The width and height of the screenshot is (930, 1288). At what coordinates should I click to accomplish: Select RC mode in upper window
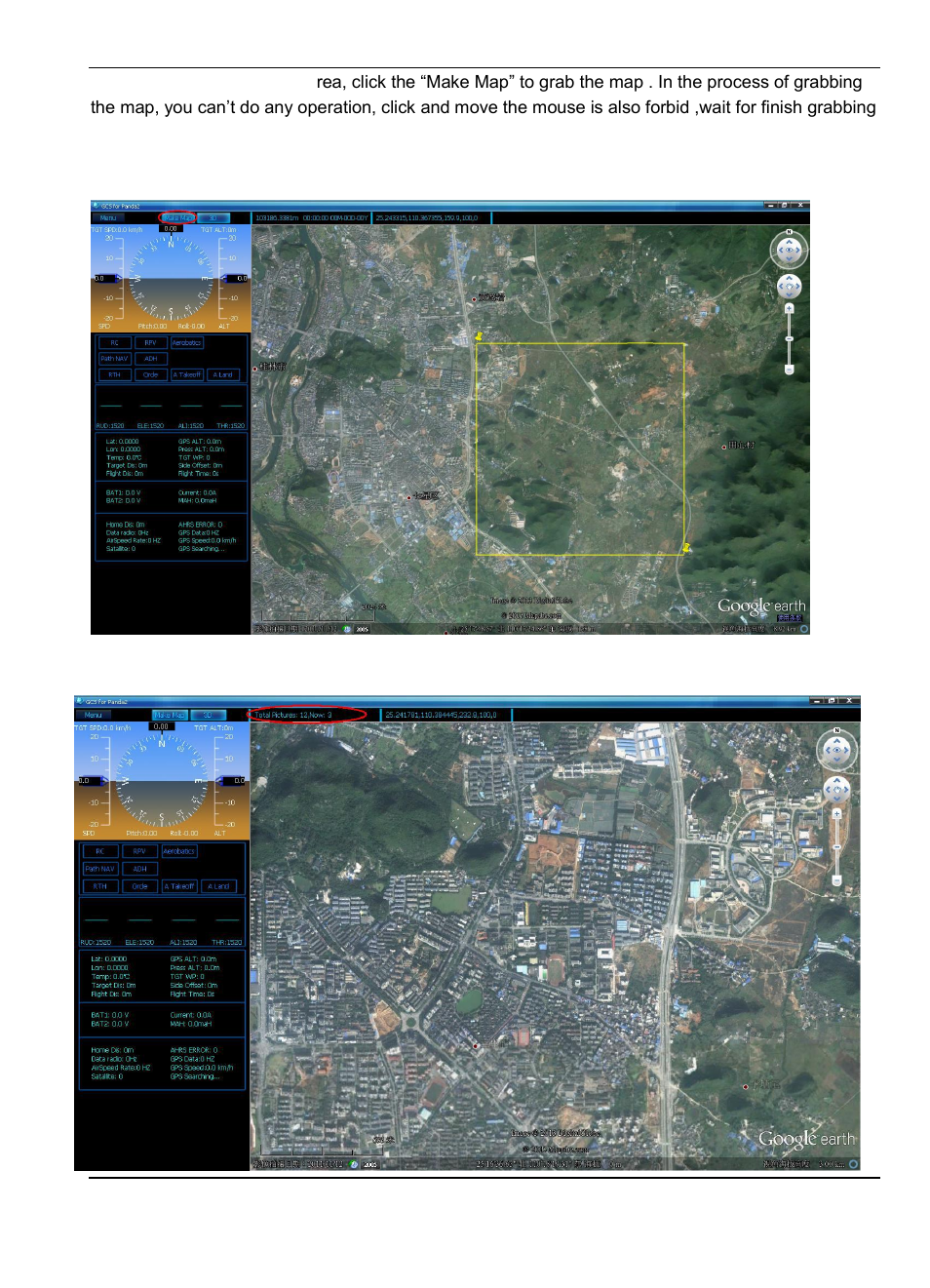(x=114, y=343)
